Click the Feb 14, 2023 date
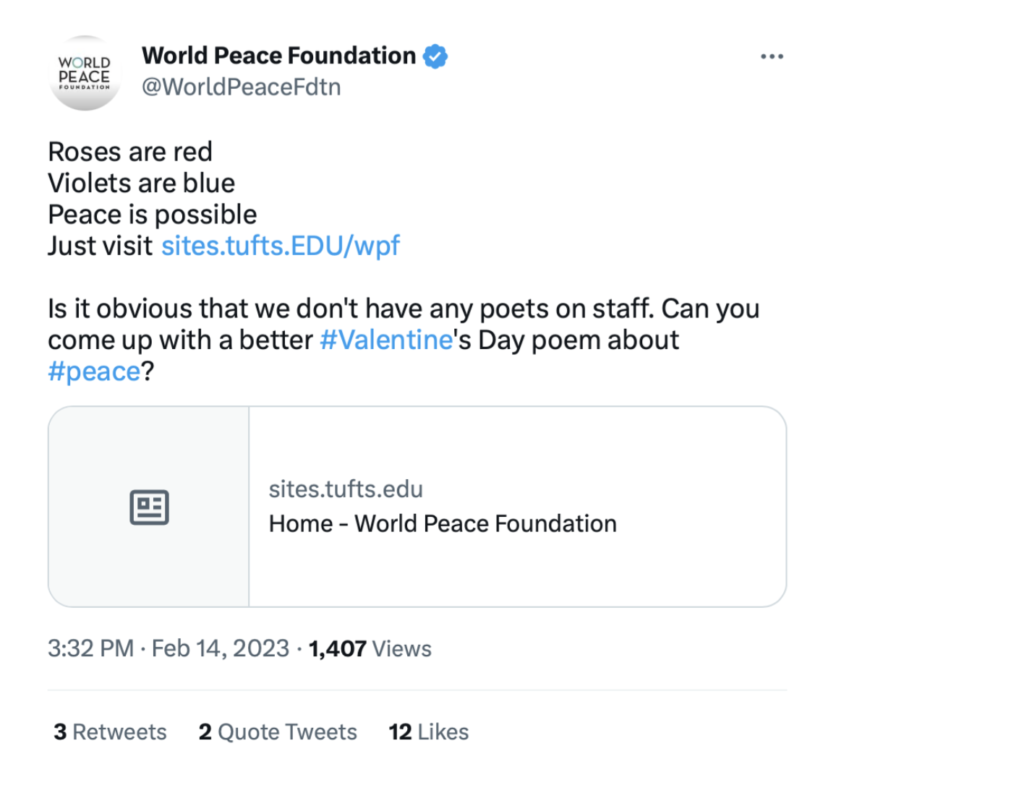Screen dimensions: 1024x785 click(221, 649)
